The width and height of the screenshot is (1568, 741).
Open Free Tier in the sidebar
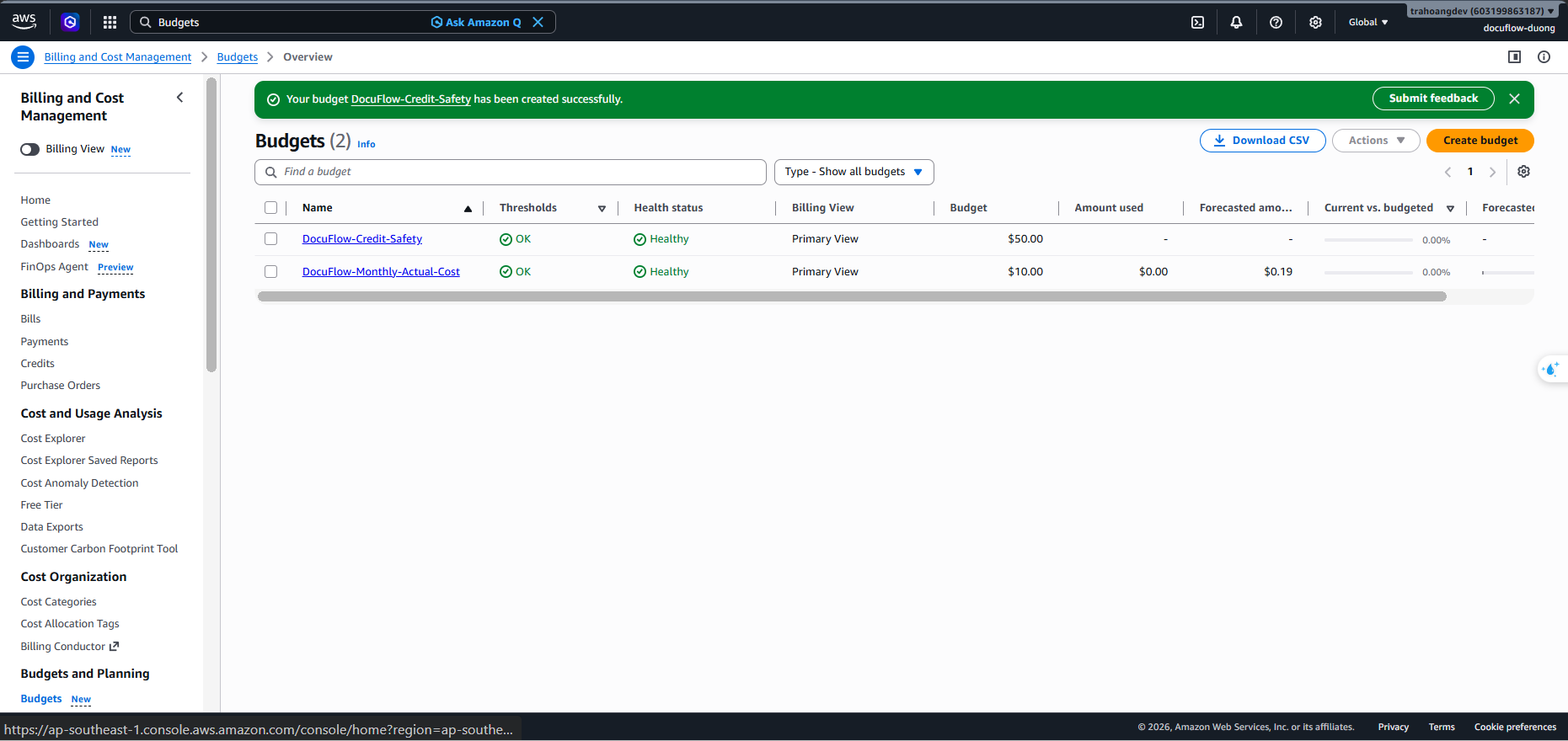[x=42, y=505]
